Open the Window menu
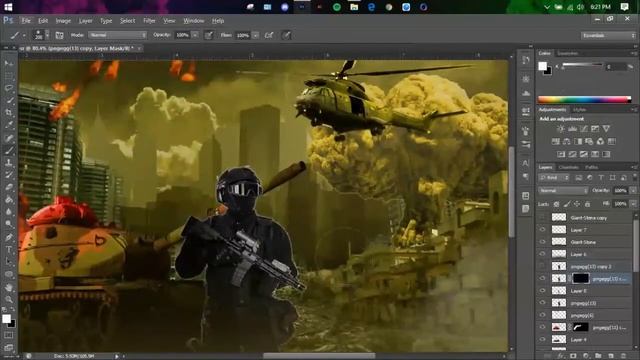 193,20
